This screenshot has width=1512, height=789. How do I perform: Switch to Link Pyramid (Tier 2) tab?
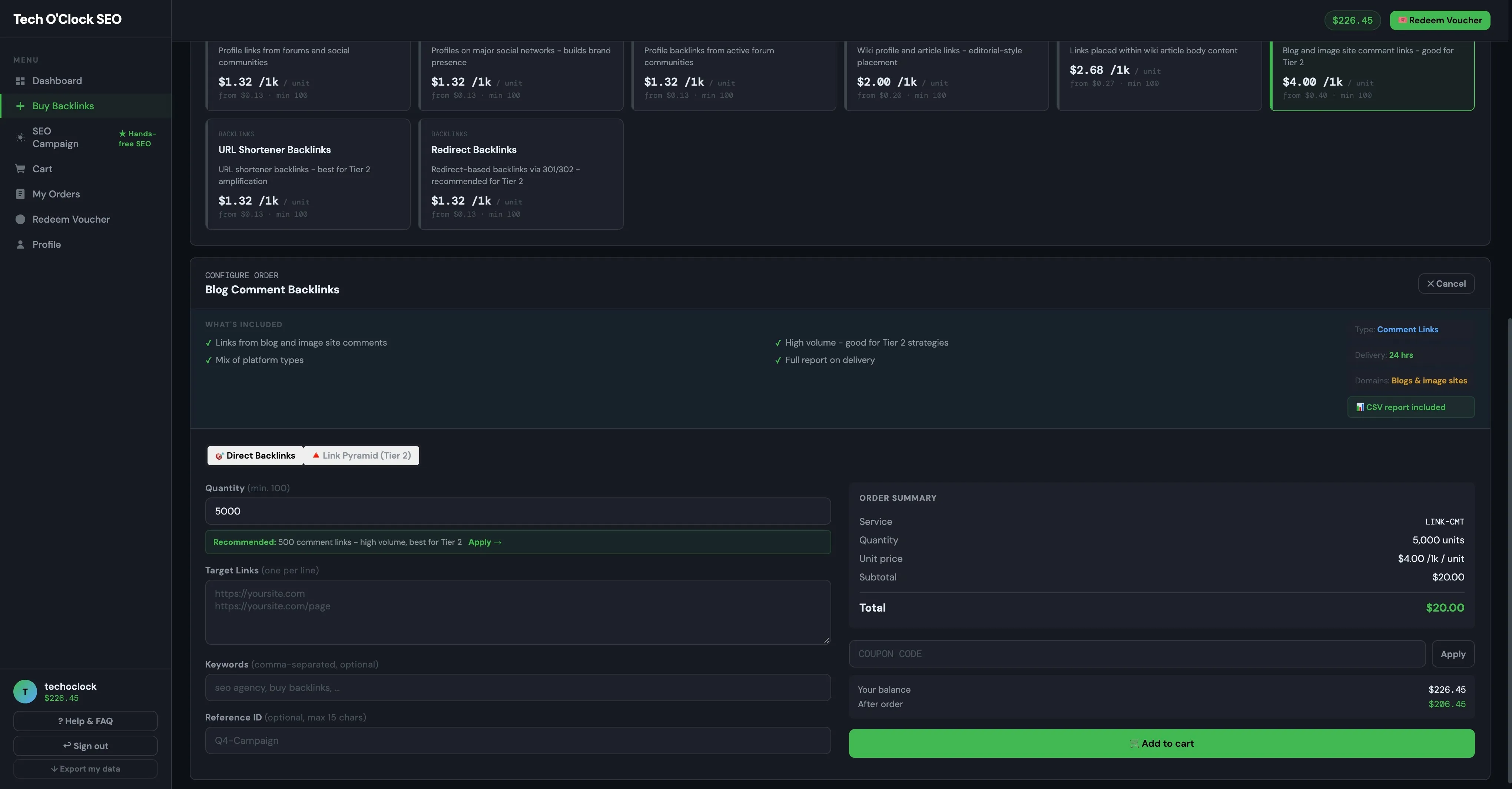click(x=362, y=456)
